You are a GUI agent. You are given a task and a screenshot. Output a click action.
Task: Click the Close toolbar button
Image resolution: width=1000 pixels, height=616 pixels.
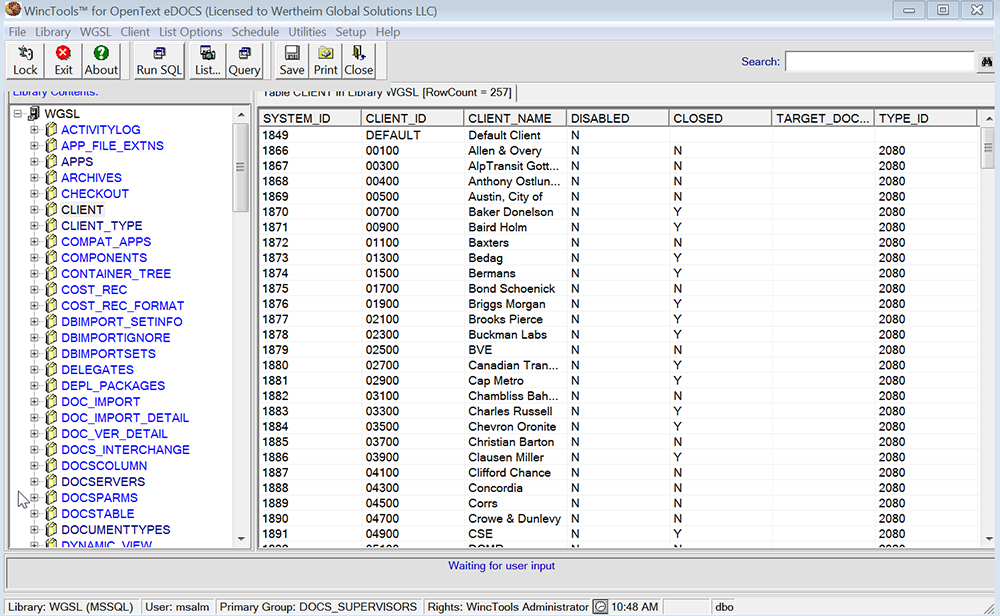point(358,61)
